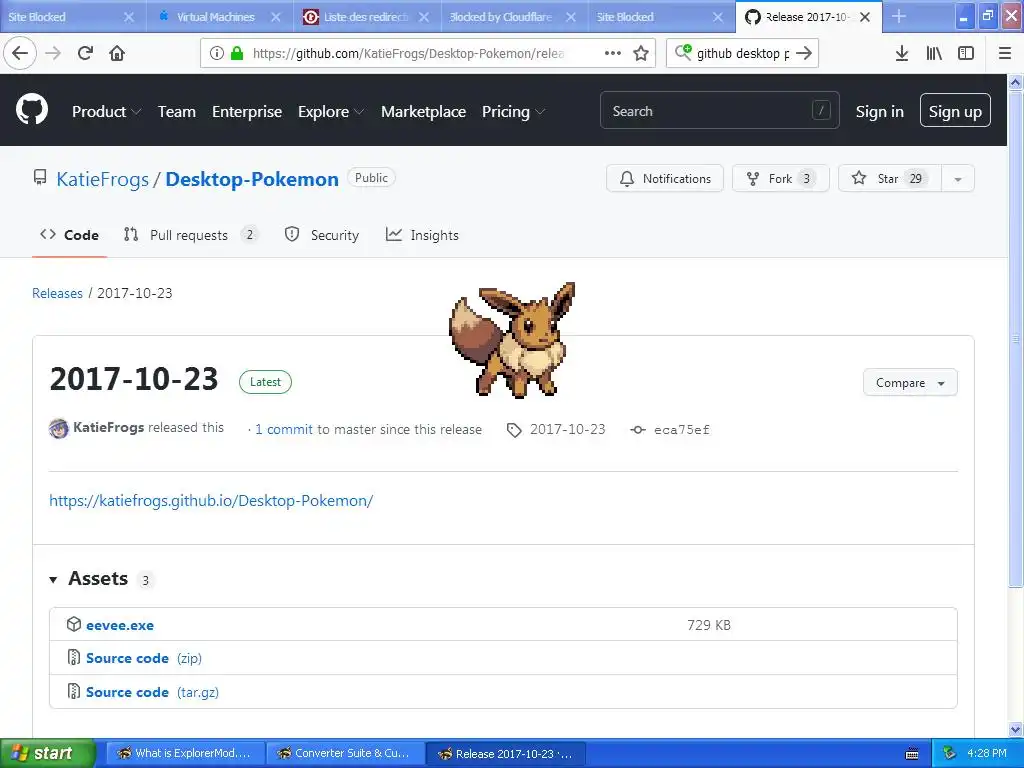Open the page actions three-dots menu
This screenshot has width=1024, height=768.
click(x=613, y=53)
